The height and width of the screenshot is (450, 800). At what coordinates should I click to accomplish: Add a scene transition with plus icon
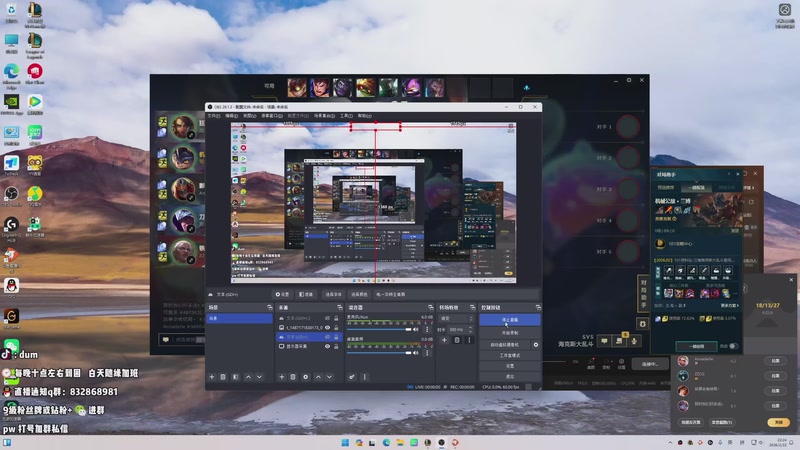pos(444,340)
